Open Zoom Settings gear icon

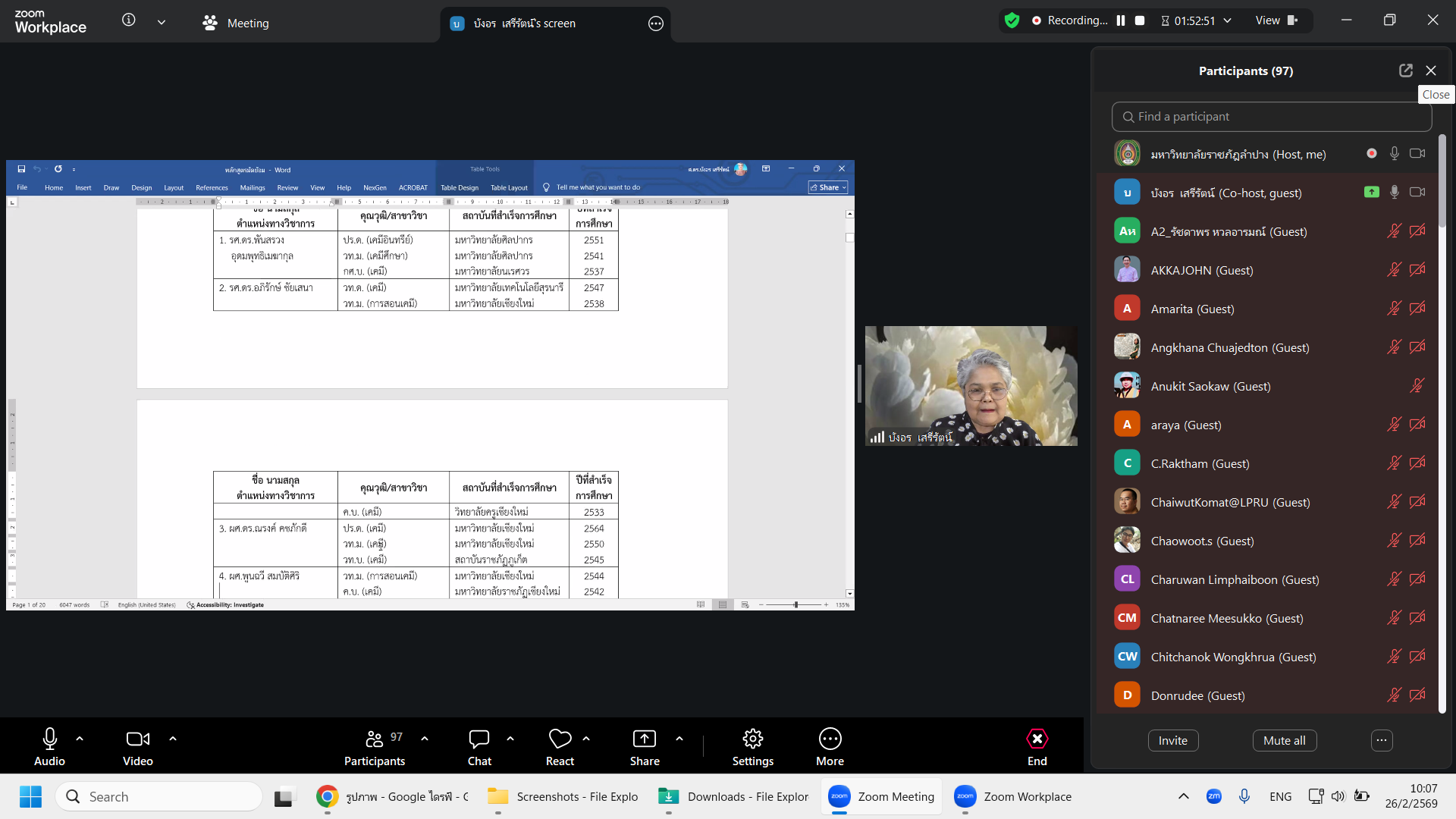click(x=752, y=739)
